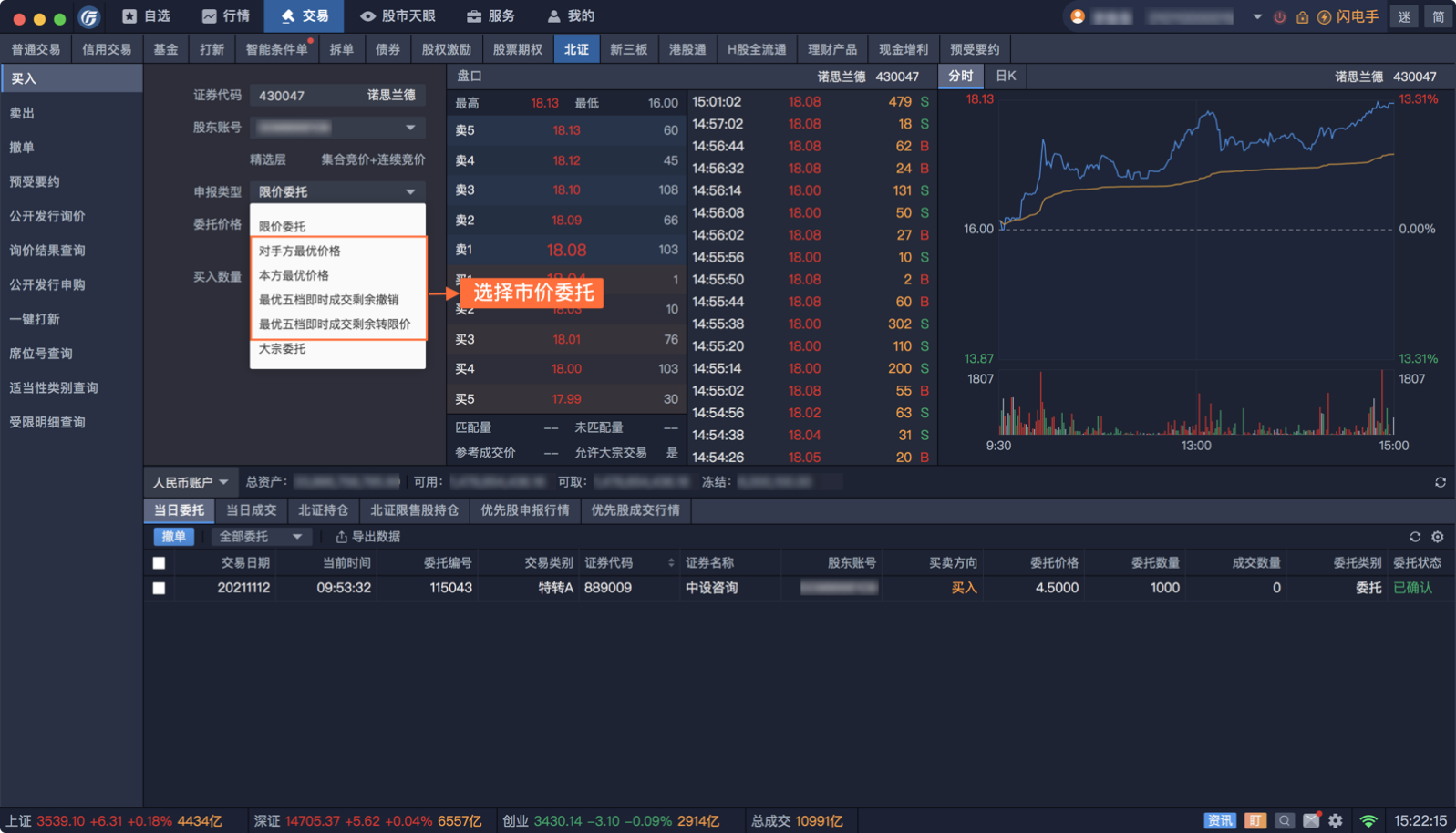Open 公开发行询价 in sidebar
The height and width of the screenshot is (833, 1456).
pyautogui.click(x=71, y=216)
